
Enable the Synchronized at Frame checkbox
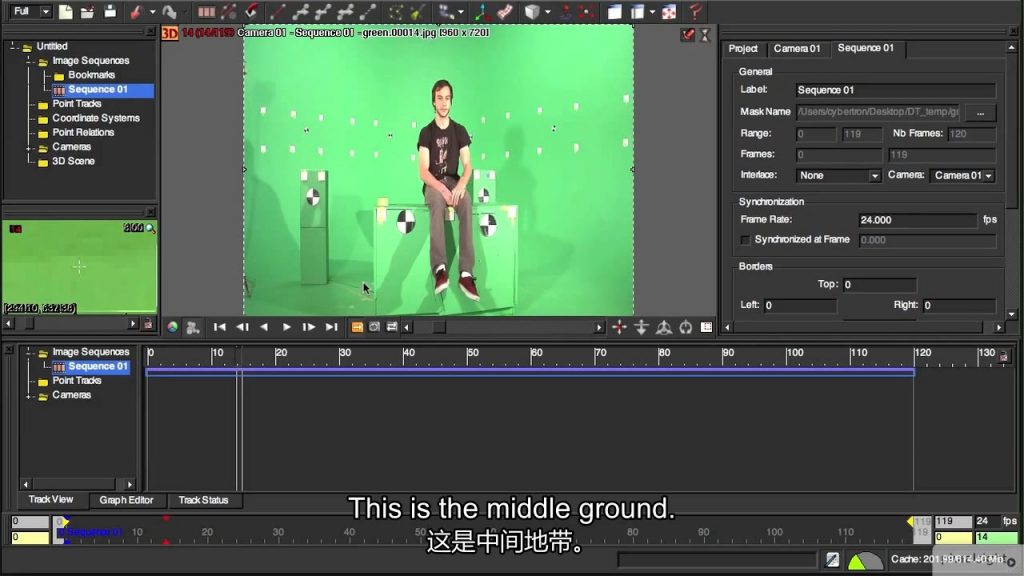click(745, 240)
